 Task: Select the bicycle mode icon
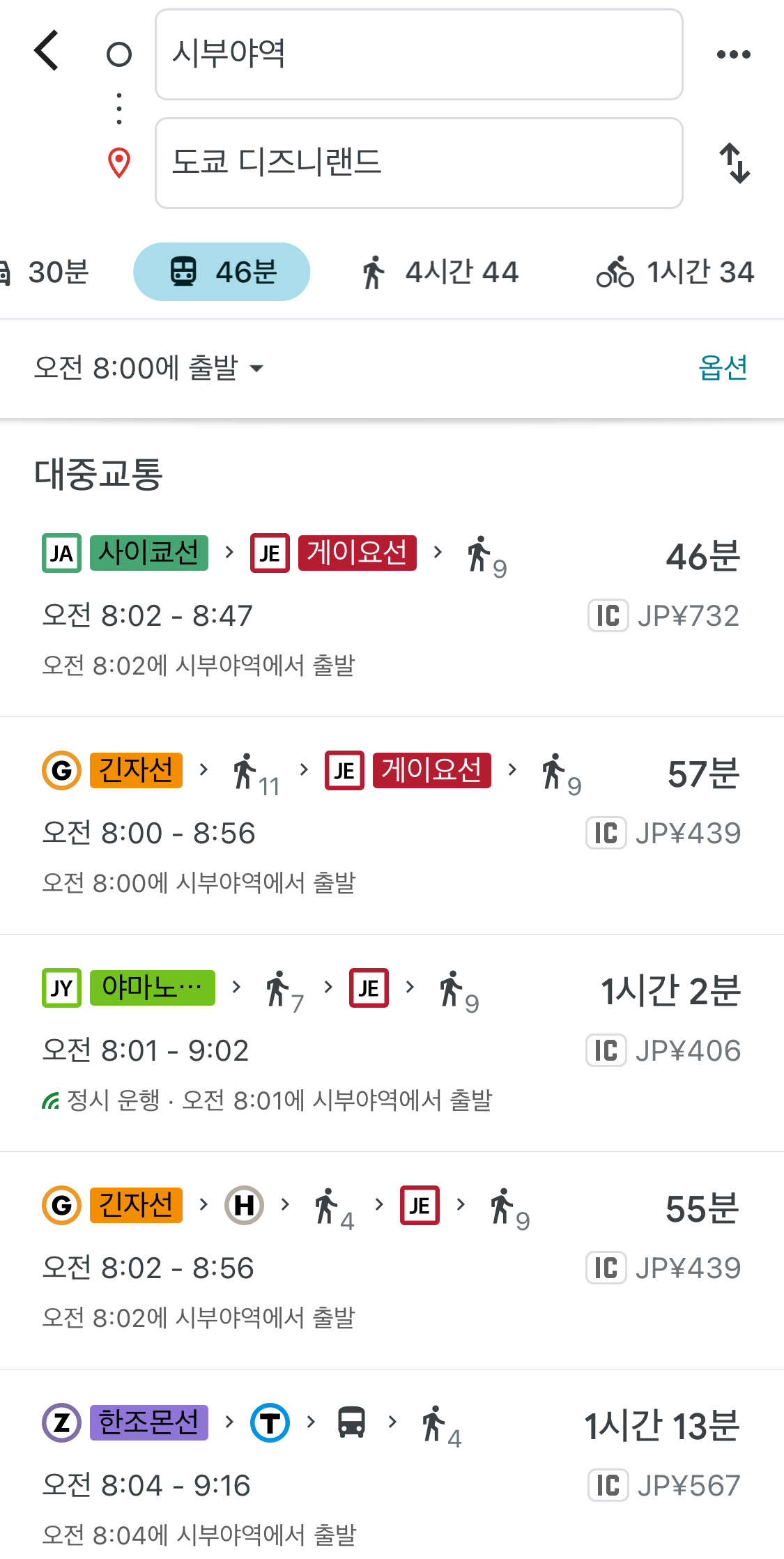pos(613,273)
